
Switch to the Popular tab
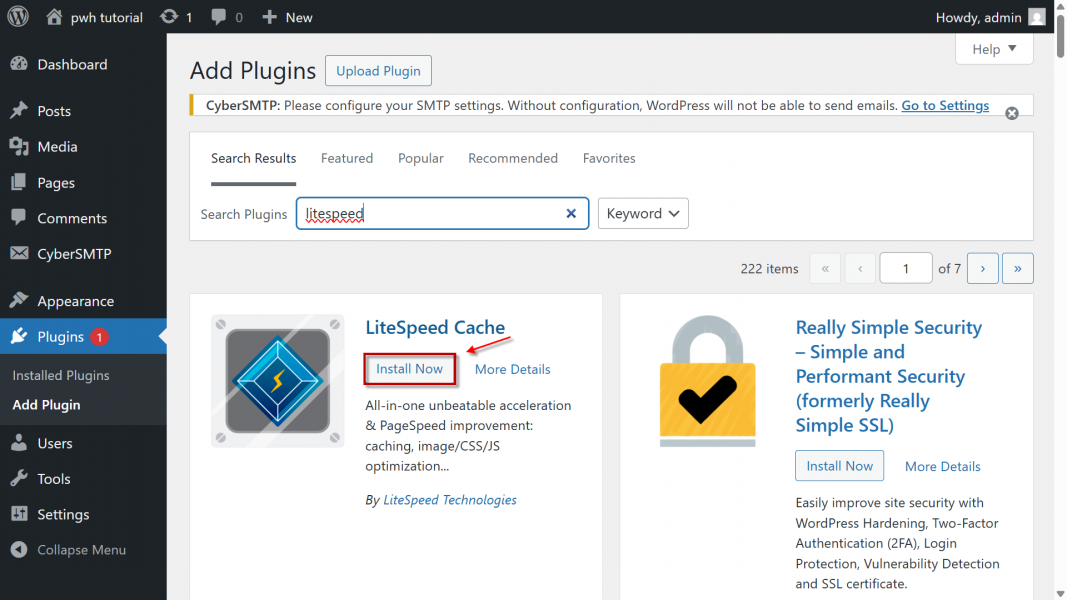(x=421, y=158)
